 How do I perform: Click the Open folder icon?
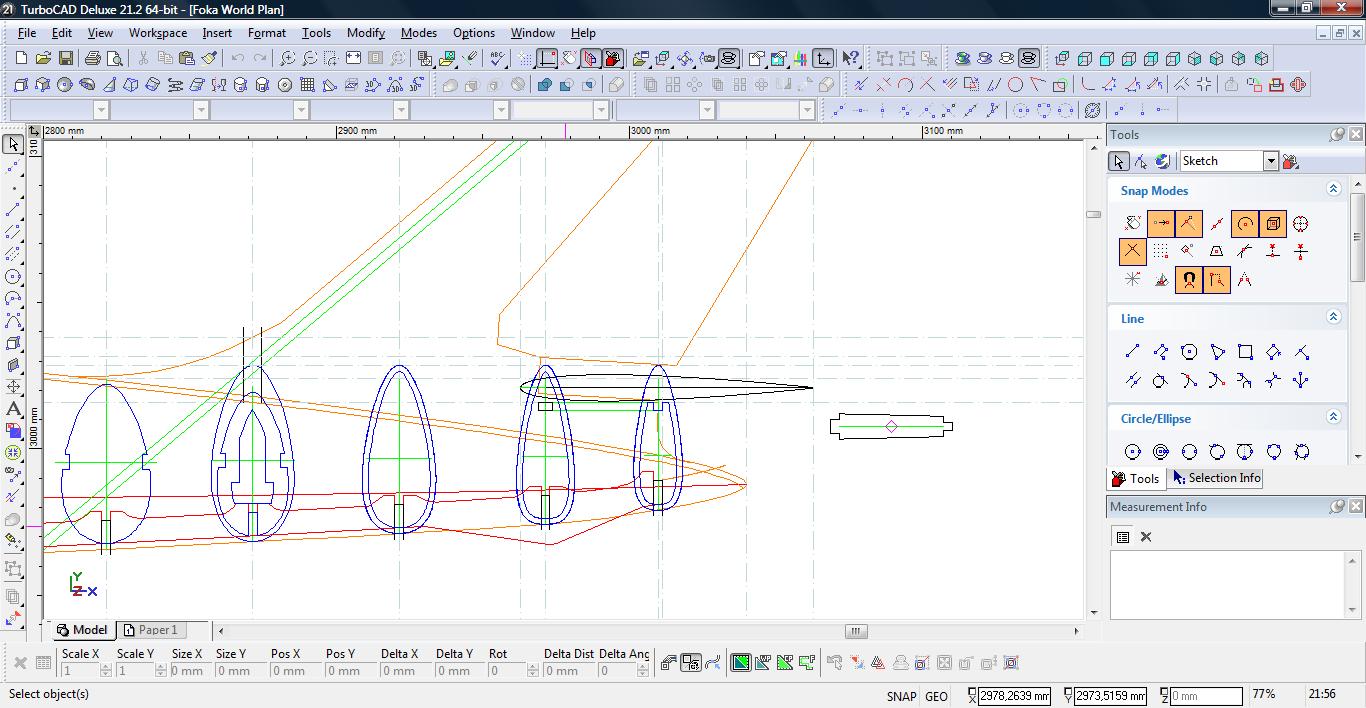pos(43,59)
